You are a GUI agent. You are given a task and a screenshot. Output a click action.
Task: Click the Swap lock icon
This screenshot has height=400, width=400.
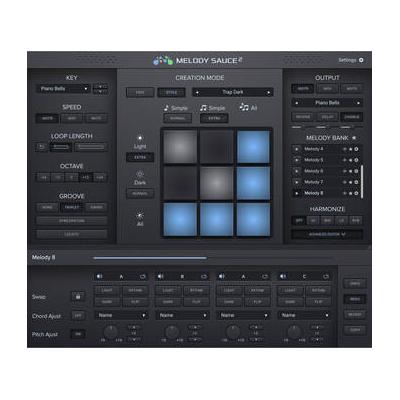click(x=78, y=296)
